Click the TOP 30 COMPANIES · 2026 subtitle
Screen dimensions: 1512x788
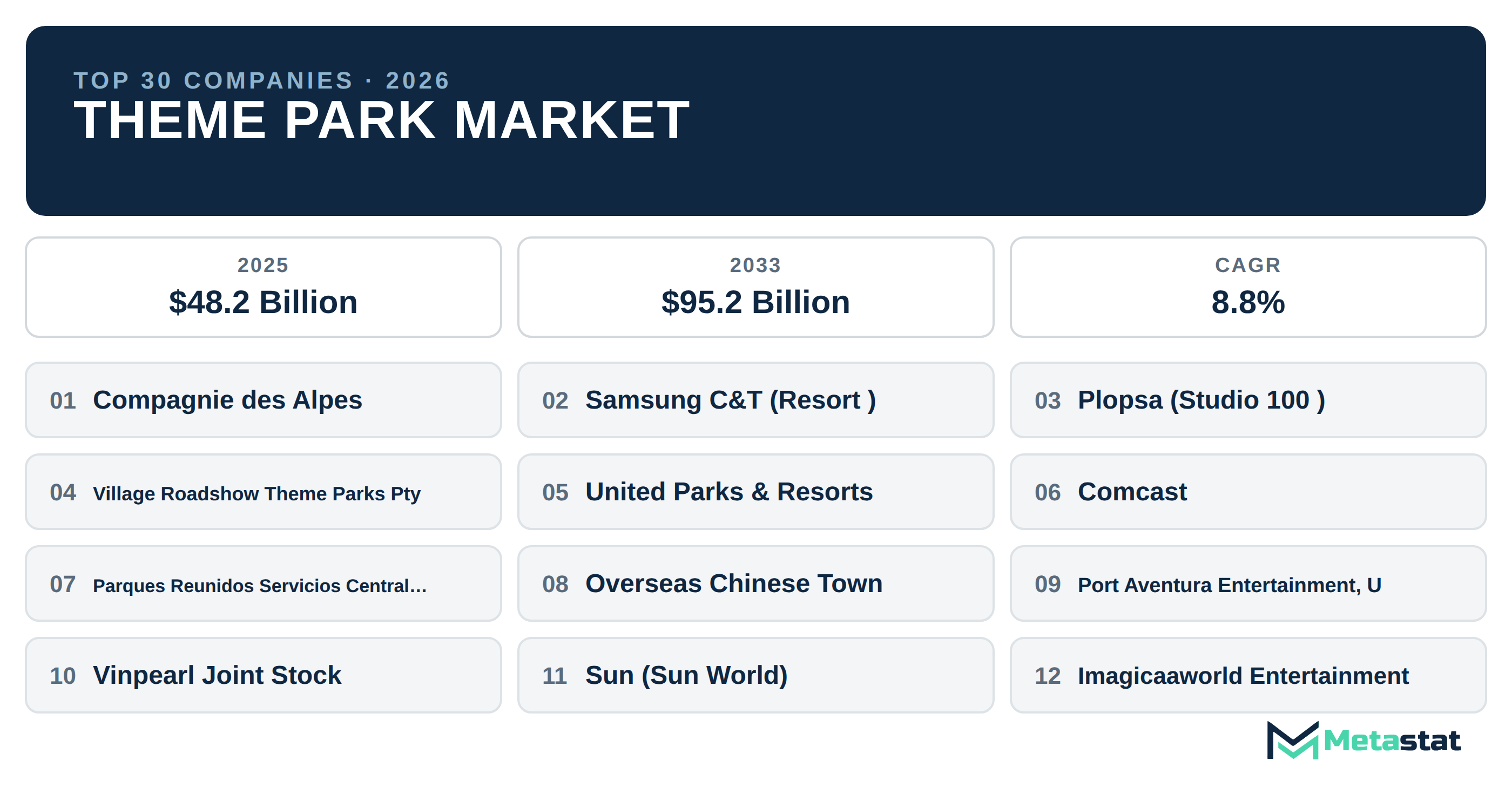coord(262,80)
